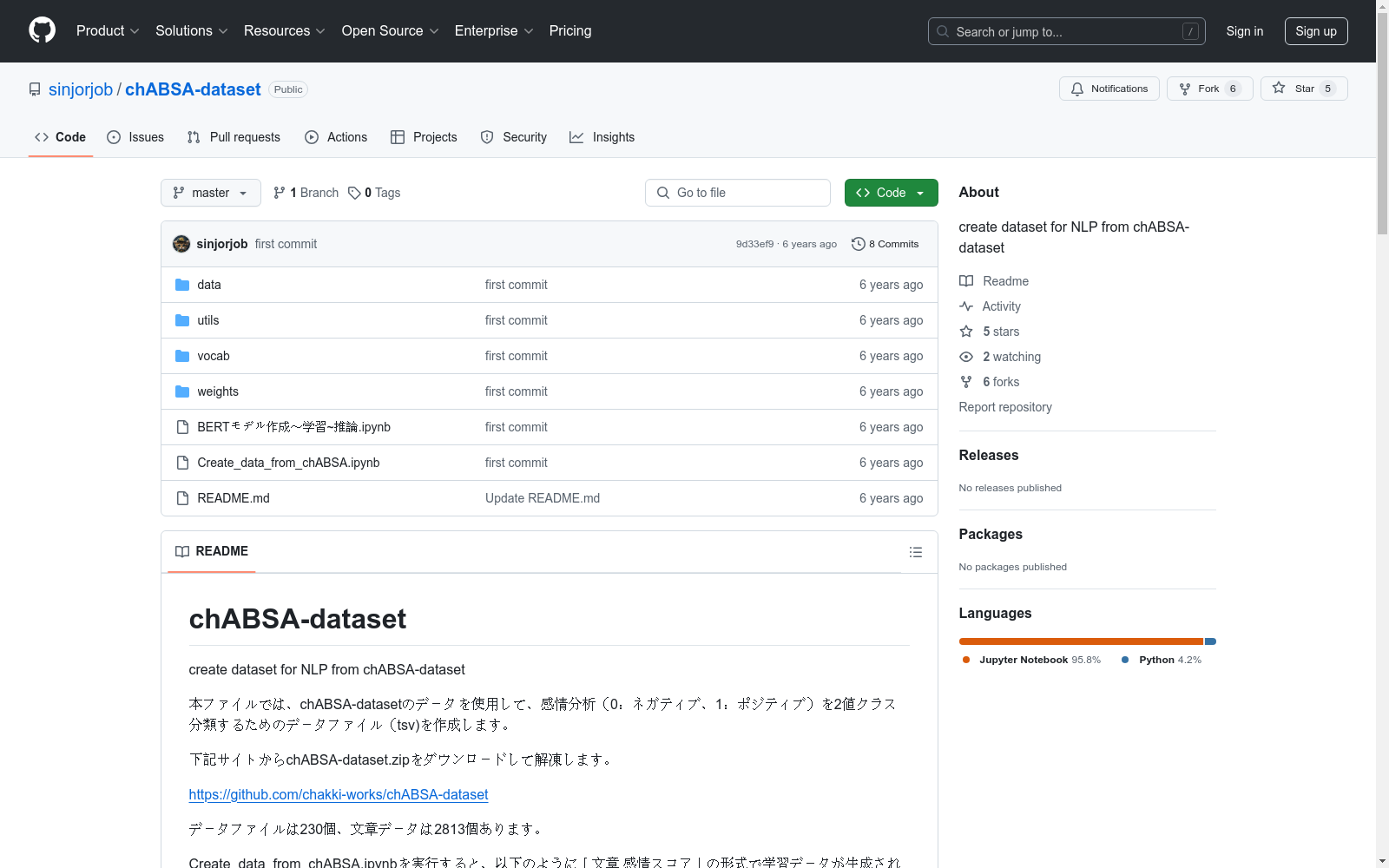Click the blue Python language bar segment
1389x868 pixels.
(1210, 641)
